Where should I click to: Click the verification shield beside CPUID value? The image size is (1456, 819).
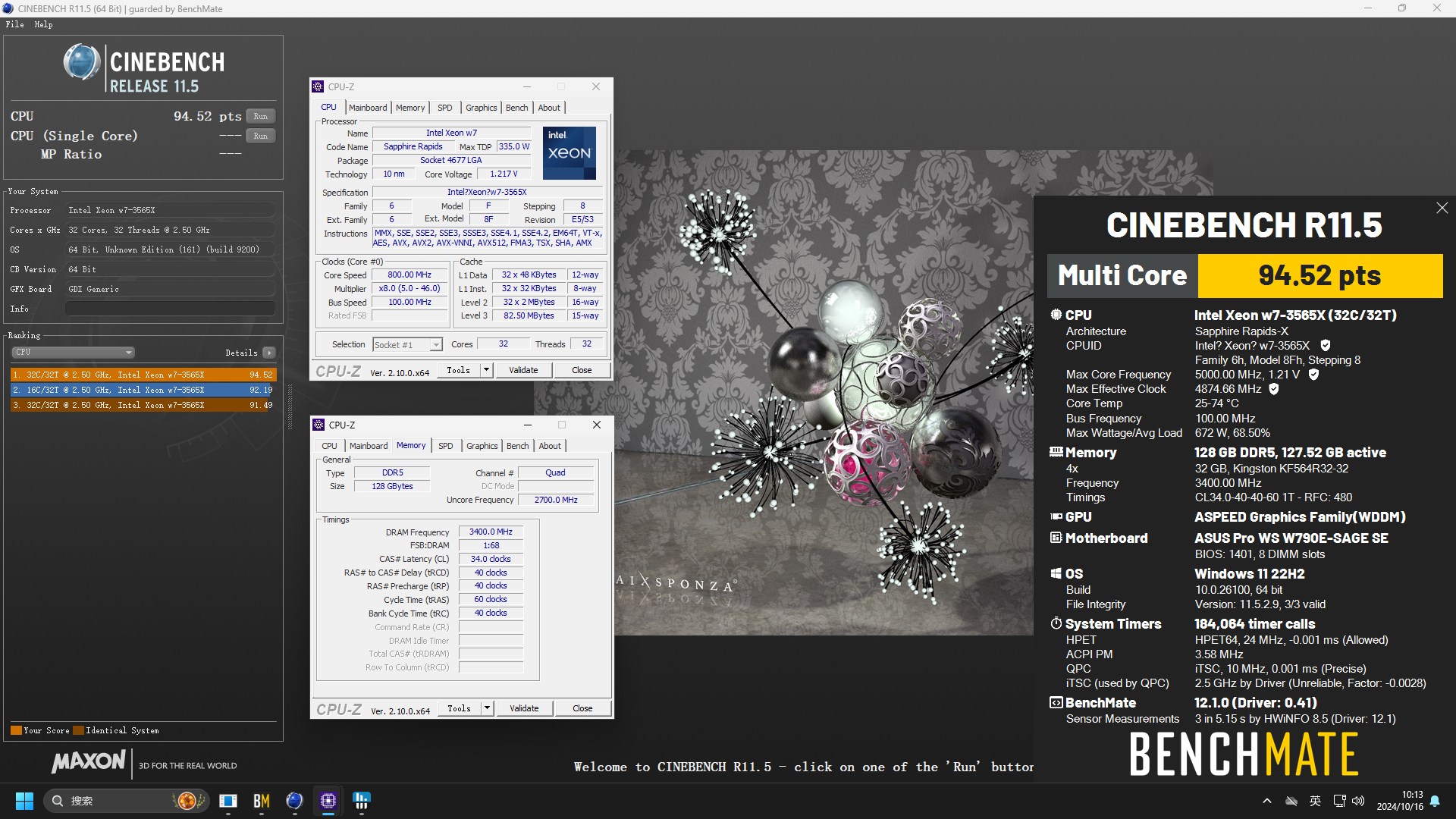1325,346
